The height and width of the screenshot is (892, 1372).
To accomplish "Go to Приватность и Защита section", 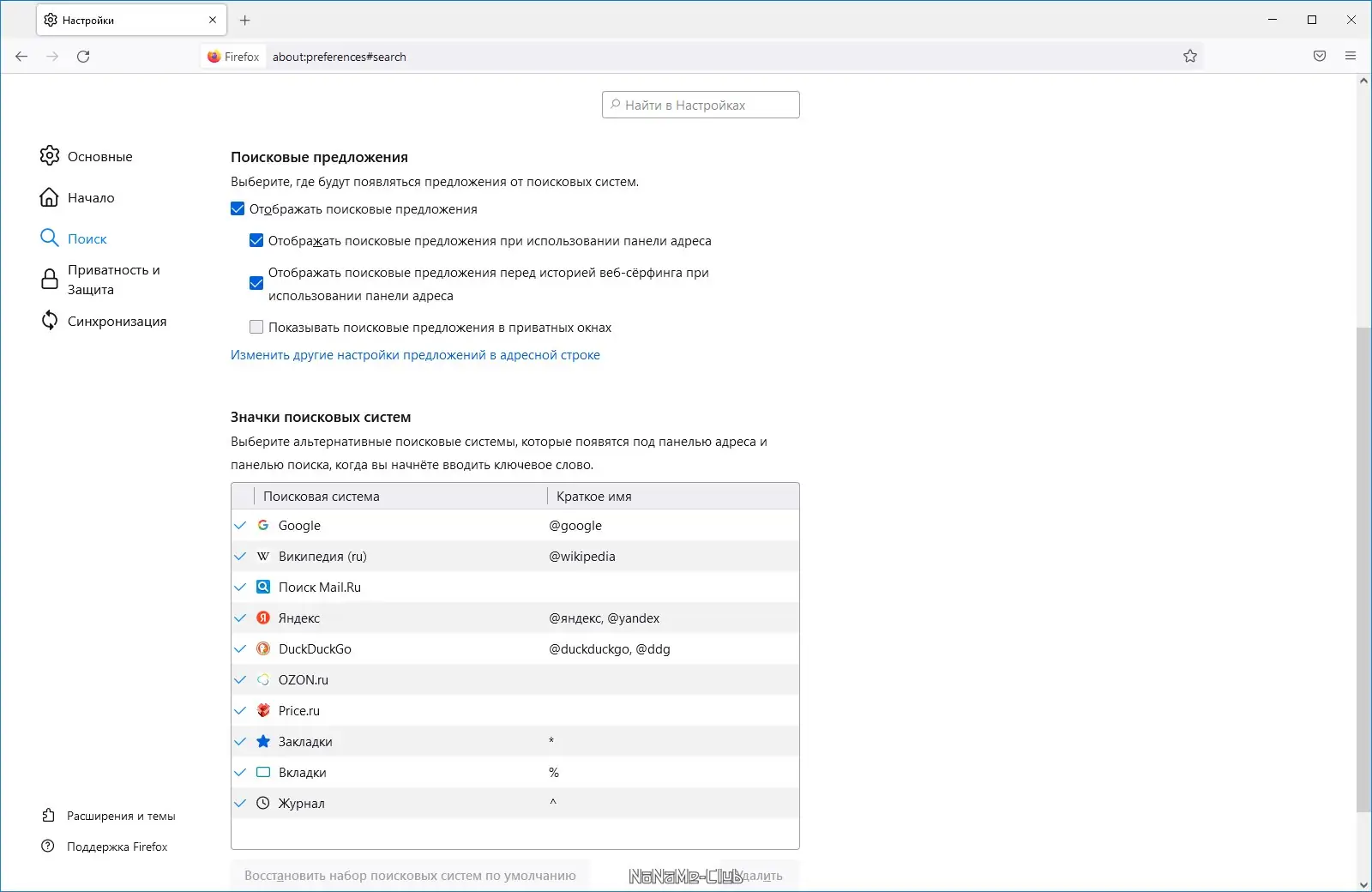I will (113, 280).
